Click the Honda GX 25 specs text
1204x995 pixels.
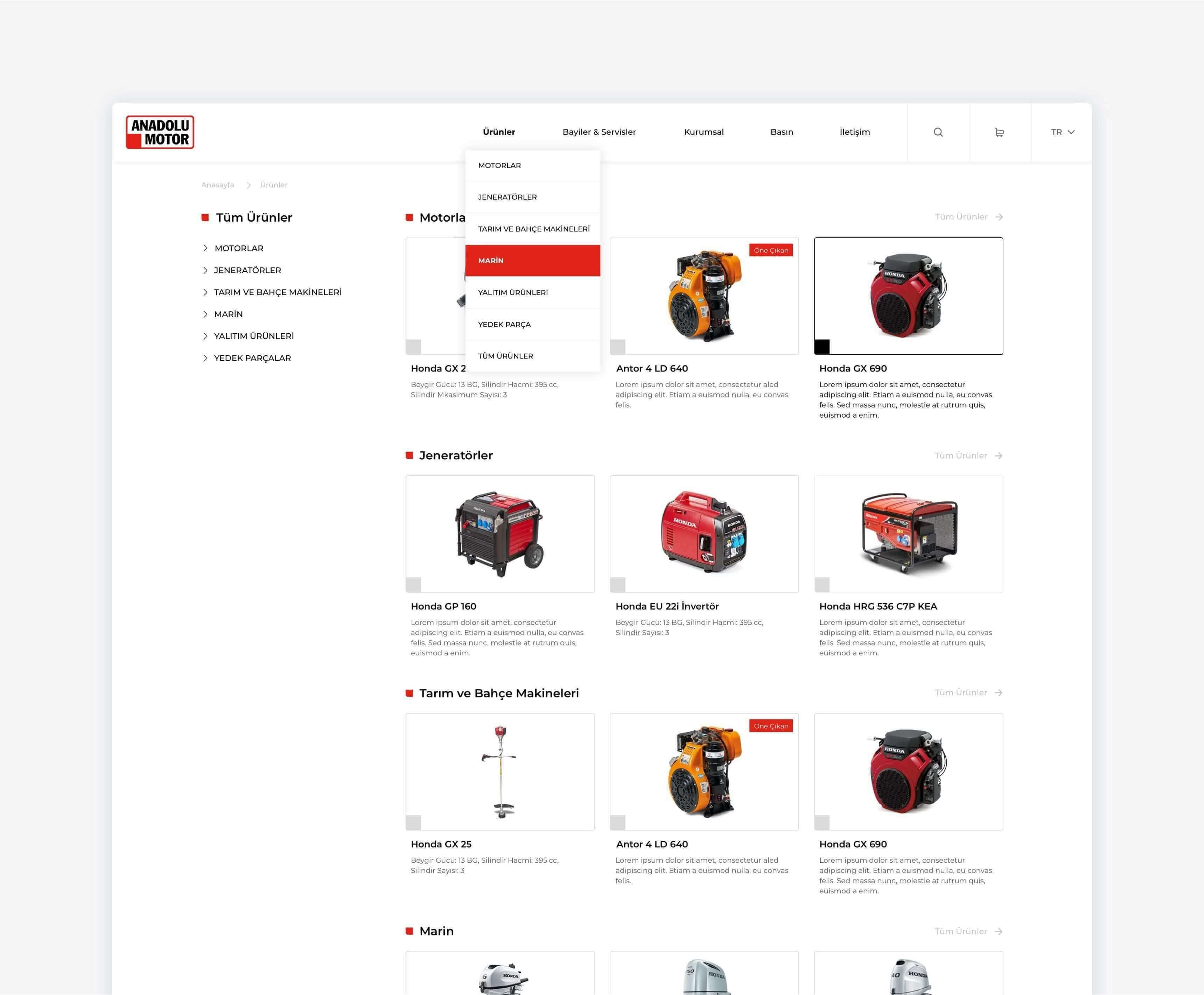click(484, 865)
